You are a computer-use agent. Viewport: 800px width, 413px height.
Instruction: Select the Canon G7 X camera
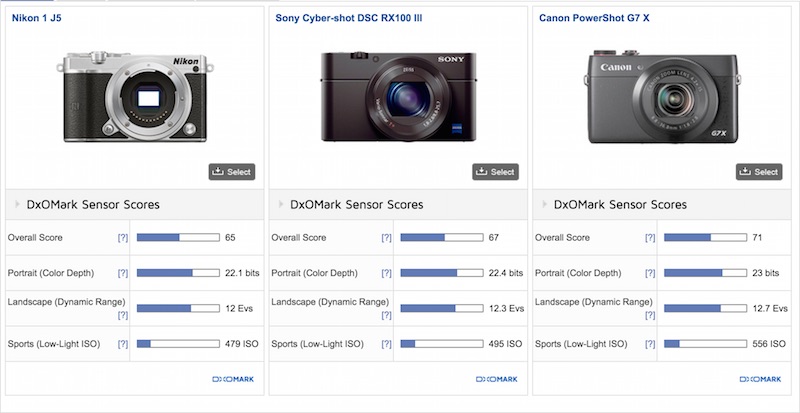click(x=759, y=172)
